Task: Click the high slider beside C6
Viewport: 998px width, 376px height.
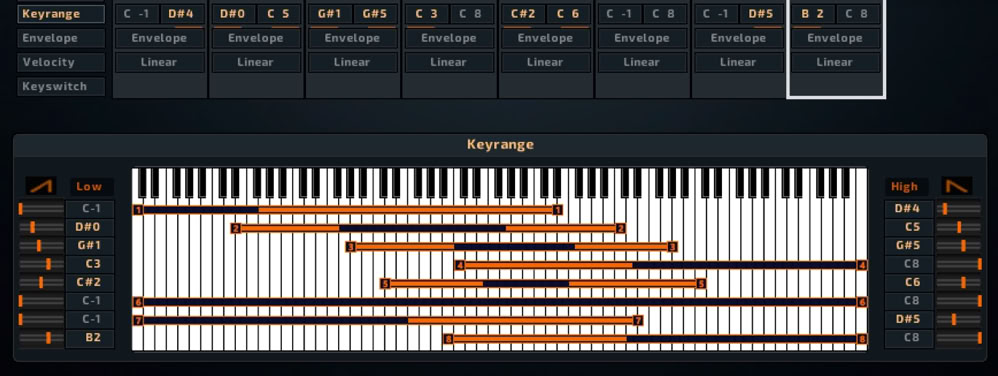Action: point(959,282)
